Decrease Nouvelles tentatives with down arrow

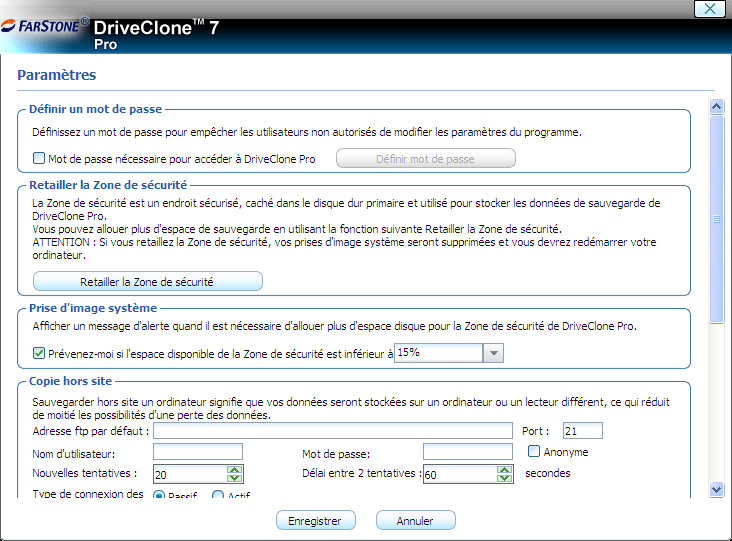pos(234,478)
